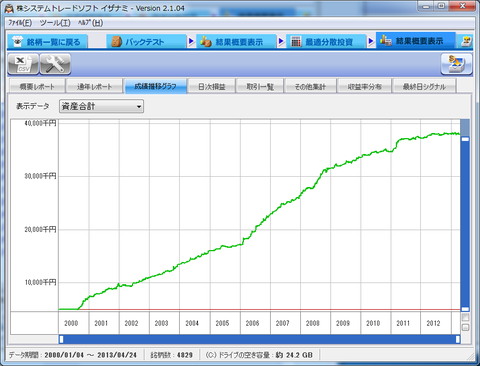Open the 取引一覧 tab
The width and height of the screenshot is (480, 366).
(x=260, y=86)
